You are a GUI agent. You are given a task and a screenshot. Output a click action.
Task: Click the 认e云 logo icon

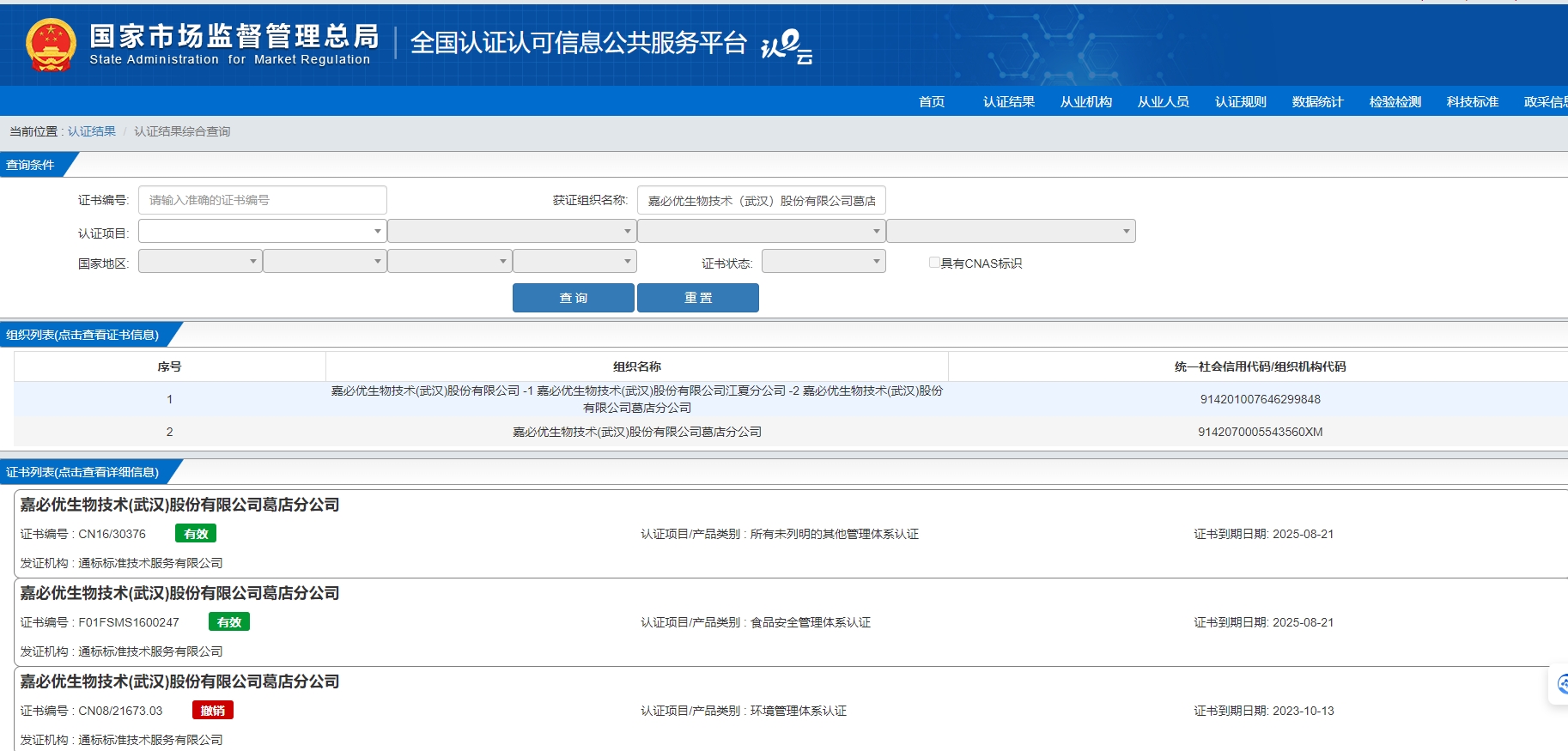[787, 46]
